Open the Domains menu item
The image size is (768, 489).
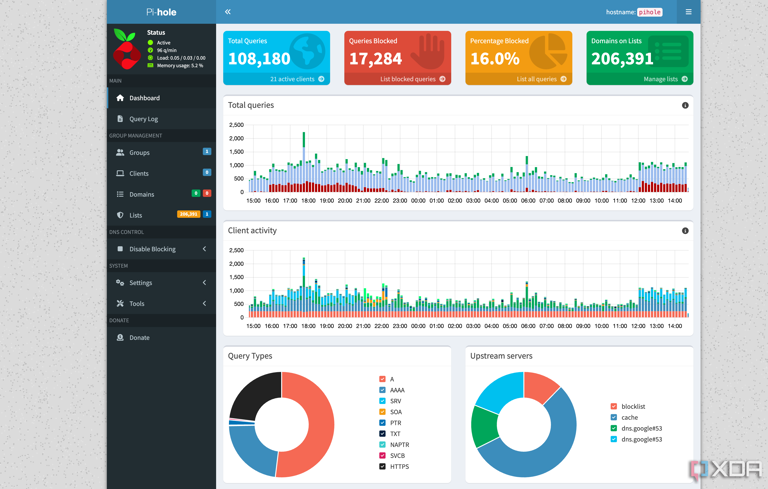tap(141, 194)
